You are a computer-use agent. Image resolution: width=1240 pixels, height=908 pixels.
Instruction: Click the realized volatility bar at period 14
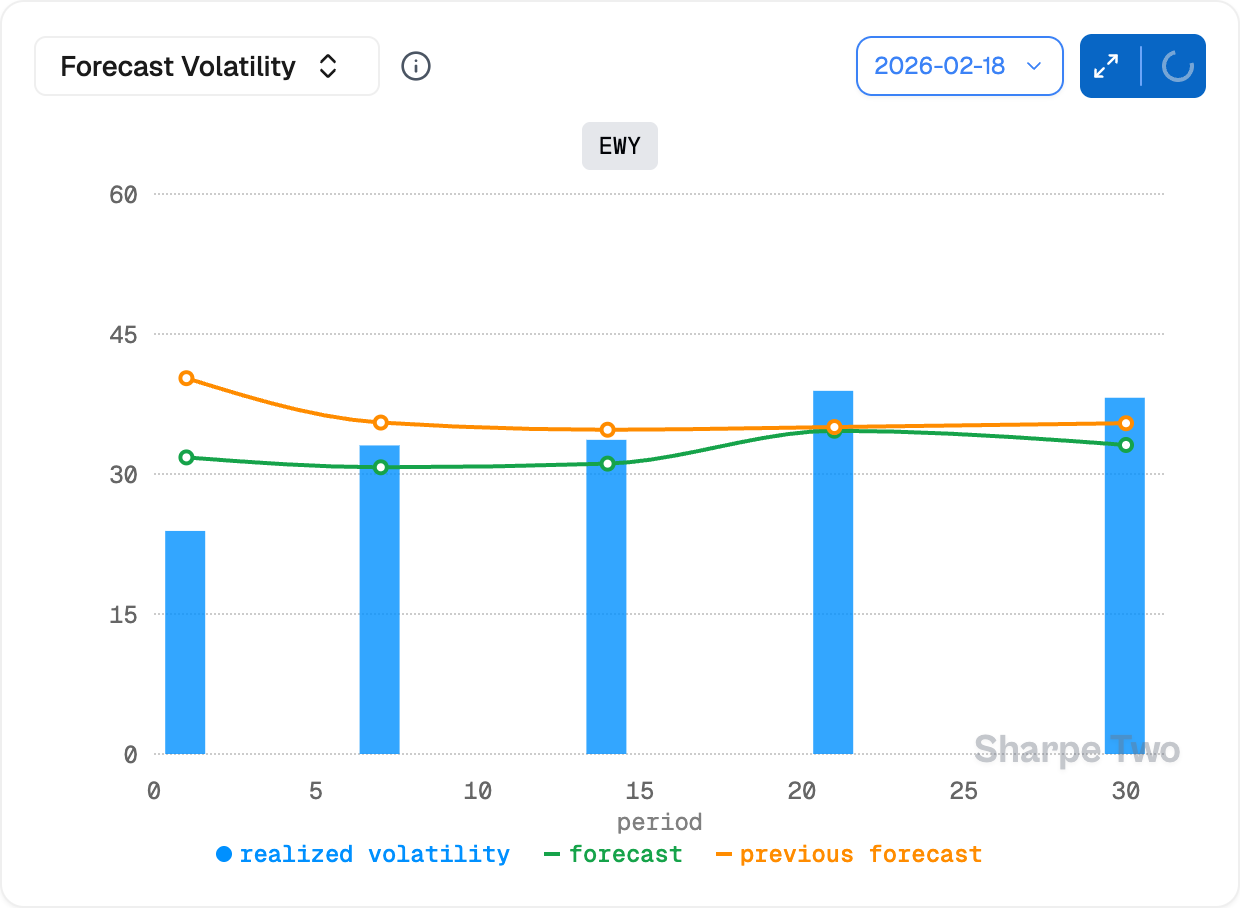[x=606, y=597]
